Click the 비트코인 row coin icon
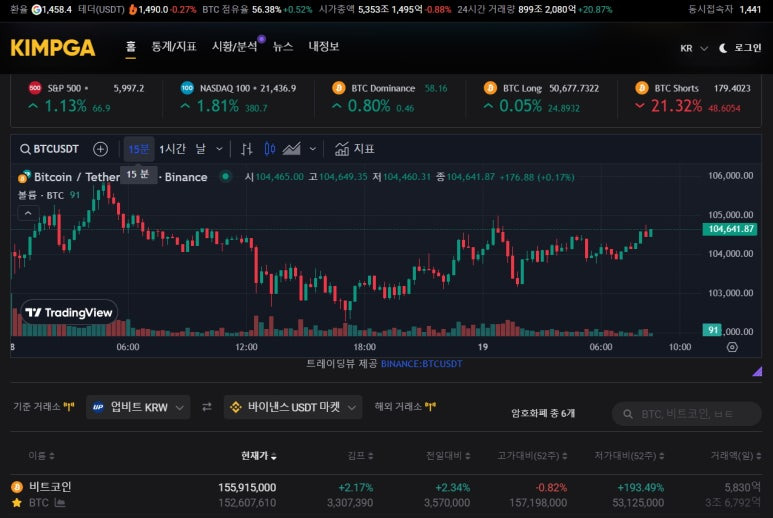This screenshot has width=773, height=518. [x=17, y=487]
